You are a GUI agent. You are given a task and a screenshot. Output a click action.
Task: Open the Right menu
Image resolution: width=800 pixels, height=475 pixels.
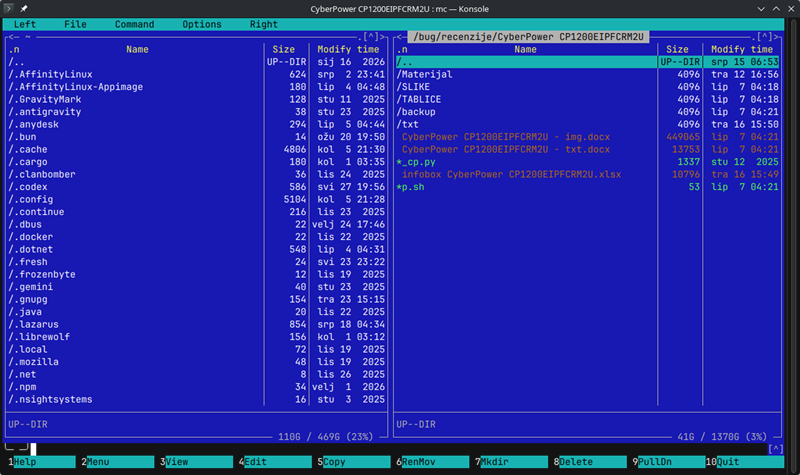click(264, 24)
